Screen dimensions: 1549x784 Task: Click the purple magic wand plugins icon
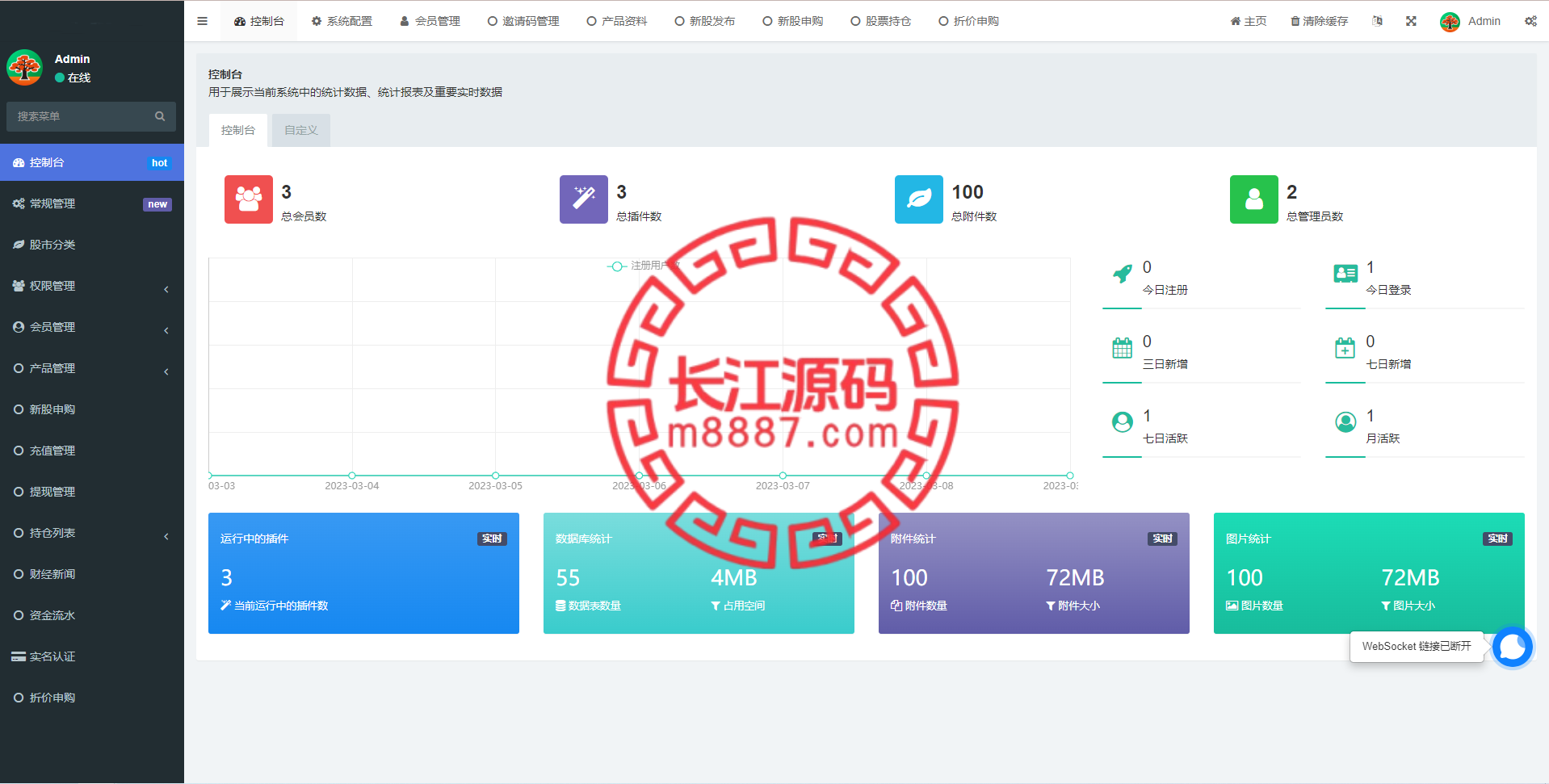pos(584,199)
